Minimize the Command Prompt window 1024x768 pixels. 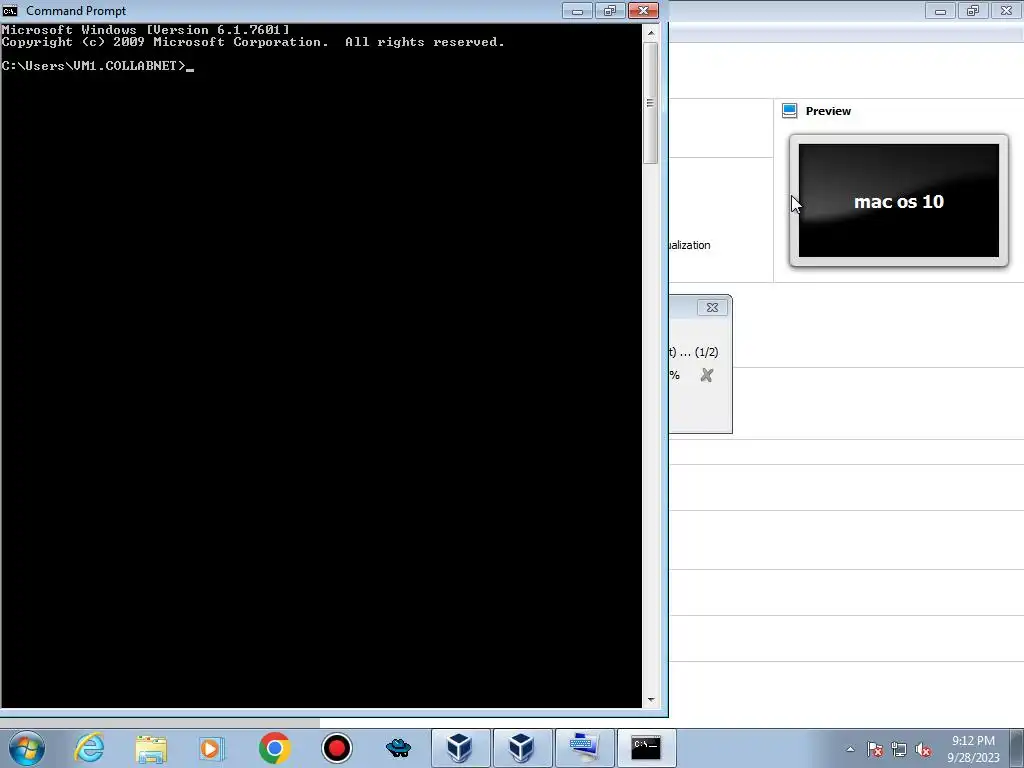(x=577, y=10)
